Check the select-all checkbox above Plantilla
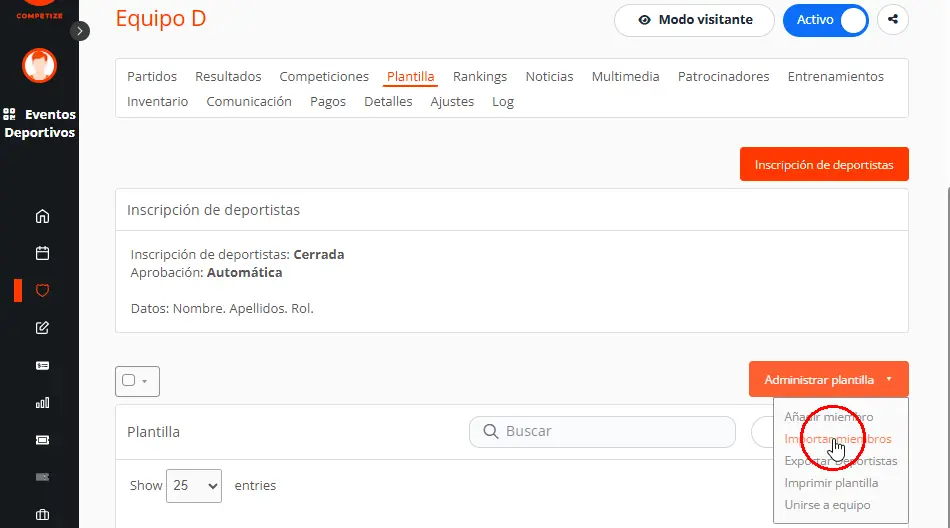950x528 pixels. tap(128, 380)
